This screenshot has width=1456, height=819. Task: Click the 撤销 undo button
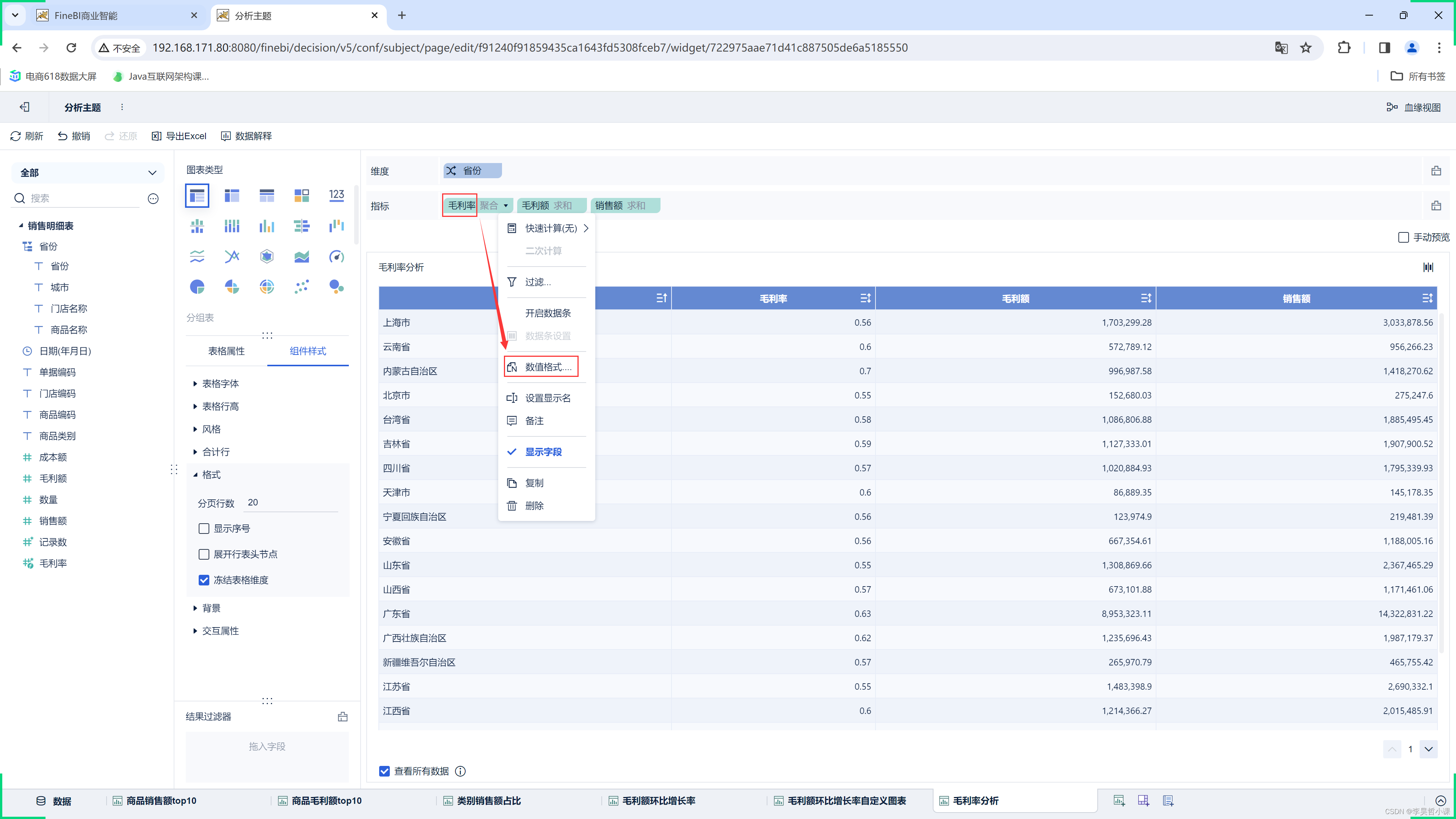(x=74, y=136)
